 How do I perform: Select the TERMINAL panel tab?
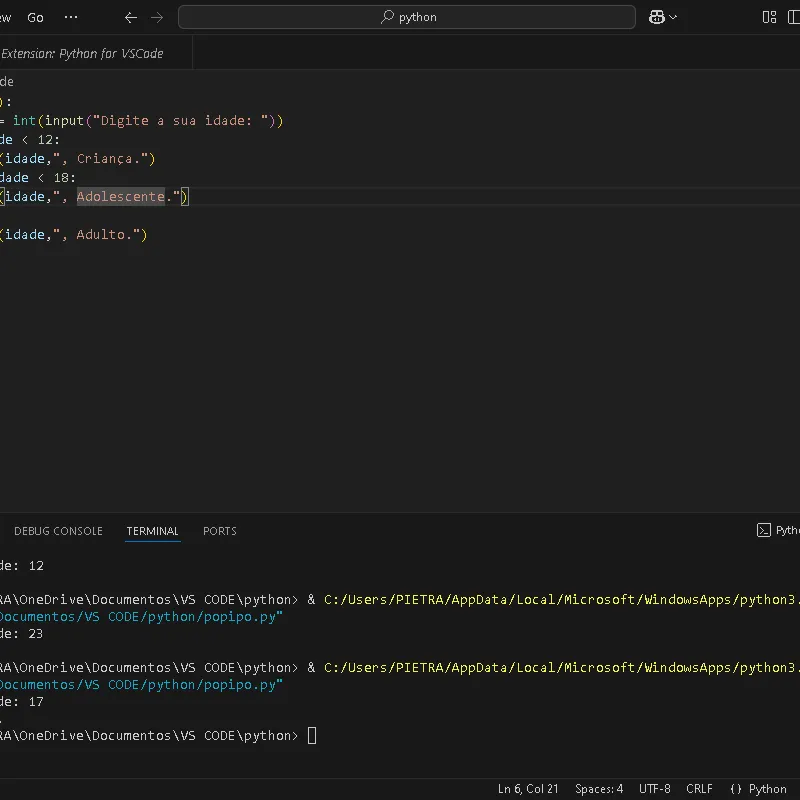click(152, 531)
